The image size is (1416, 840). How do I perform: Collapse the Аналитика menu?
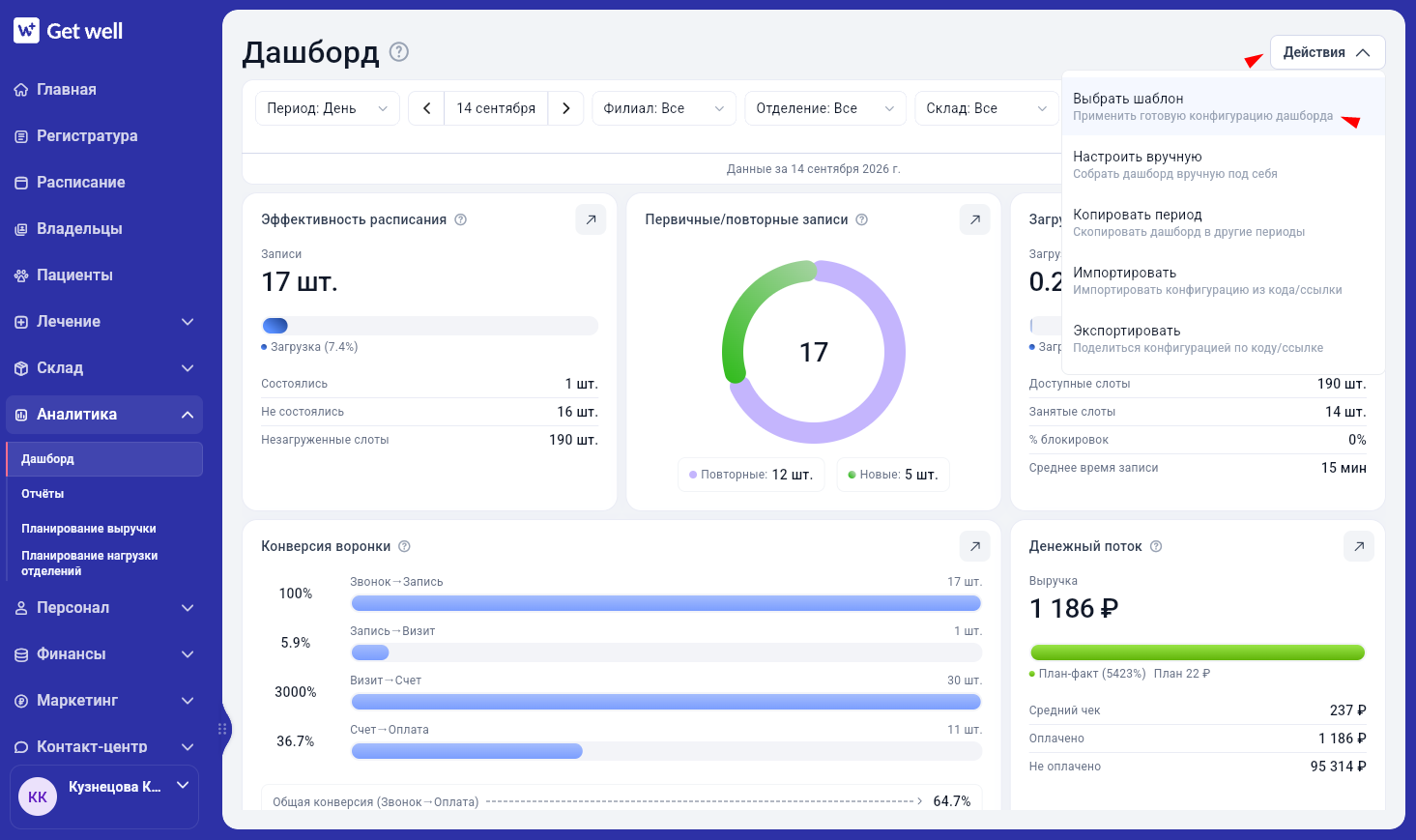coord(104,415)
